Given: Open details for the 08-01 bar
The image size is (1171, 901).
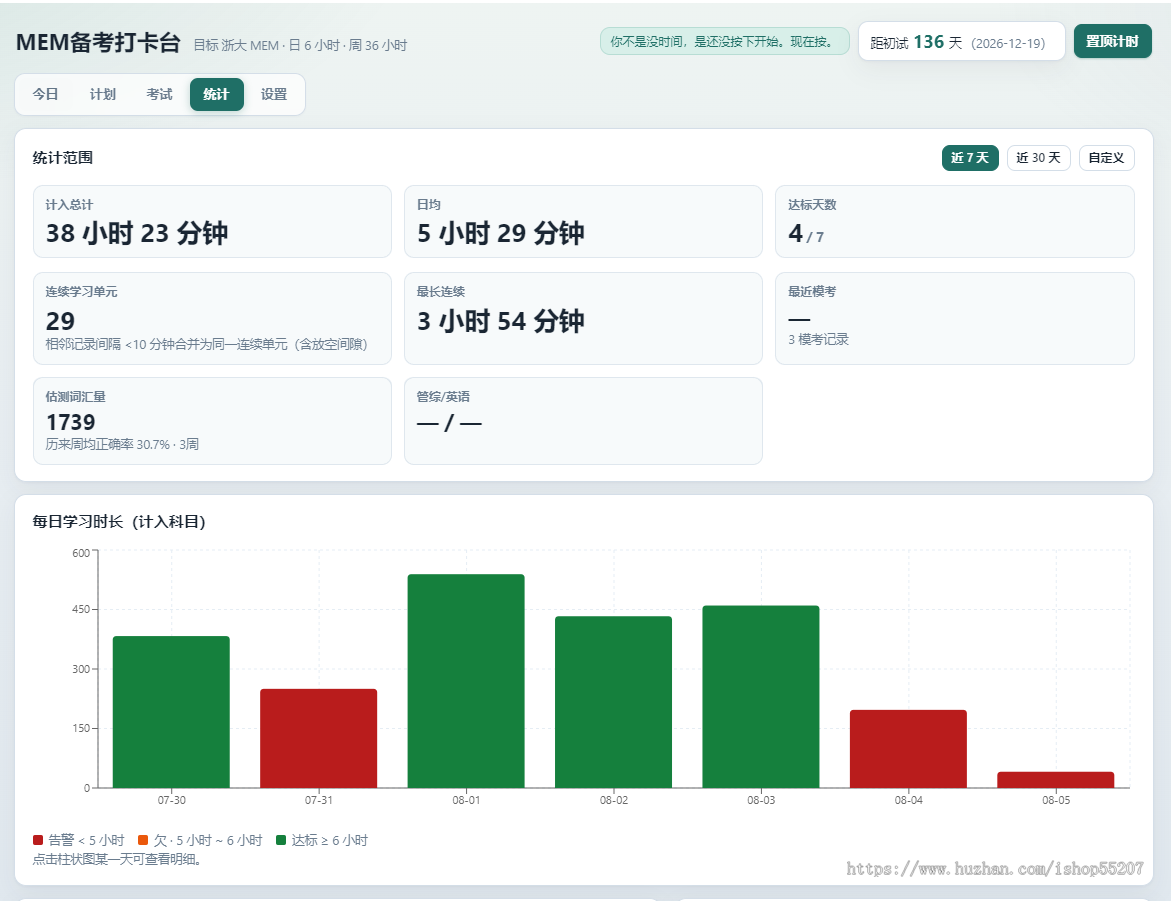Looking at the screenshot, I should [x=466, y=681].
